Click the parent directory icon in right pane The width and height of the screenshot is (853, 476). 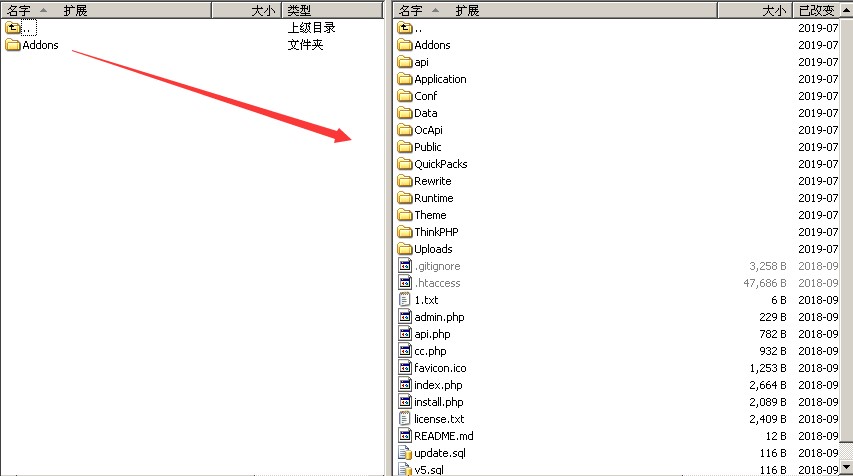[405, 28]
